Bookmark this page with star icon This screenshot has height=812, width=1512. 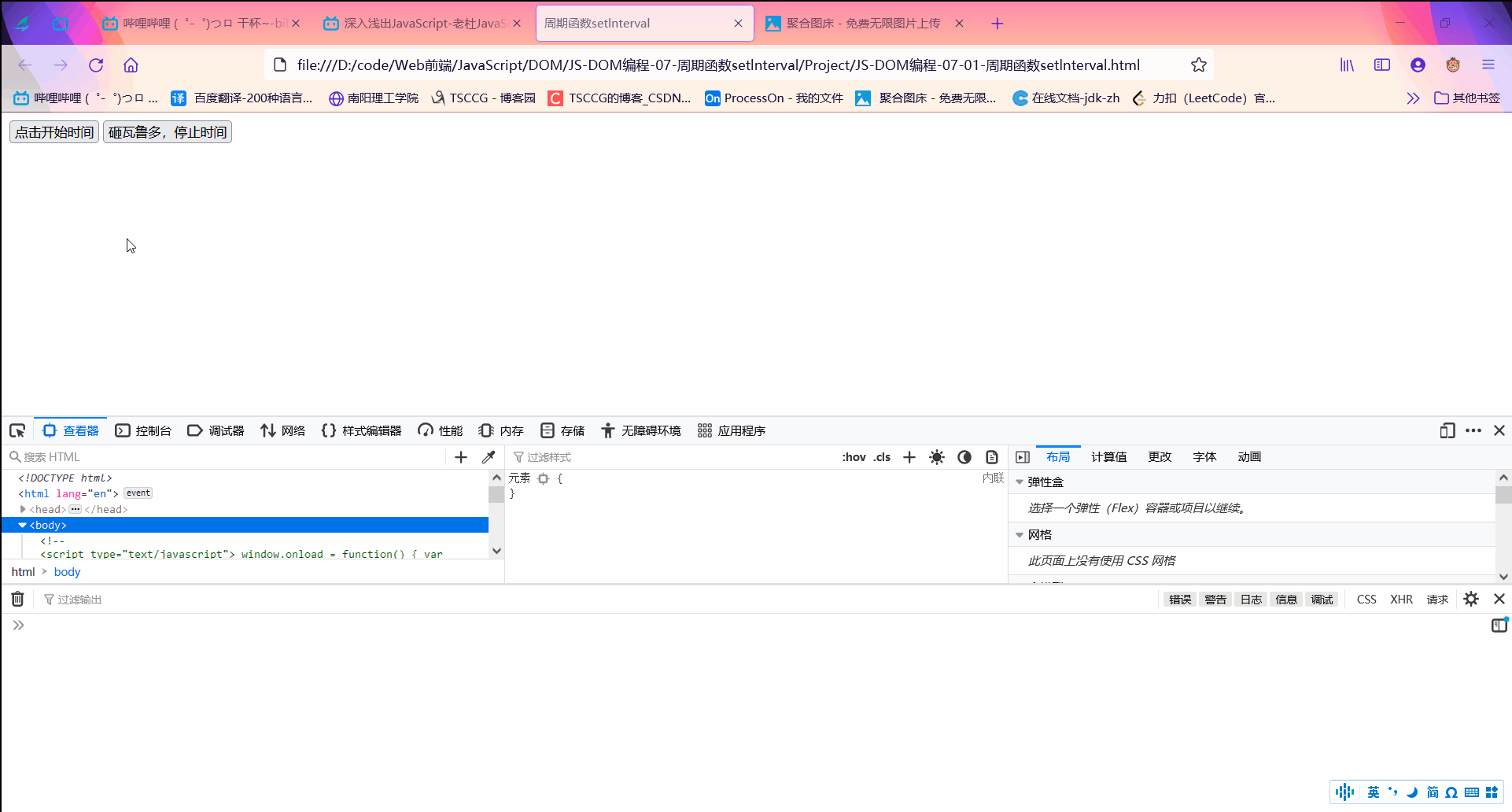click(x=1198, y=65)
